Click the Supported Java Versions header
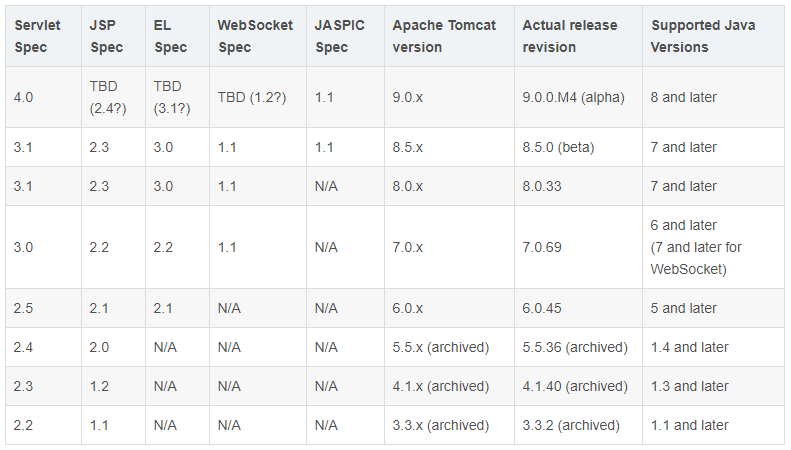Image resolution: width=791 pixels, height=450 pixels. point(696,35)
